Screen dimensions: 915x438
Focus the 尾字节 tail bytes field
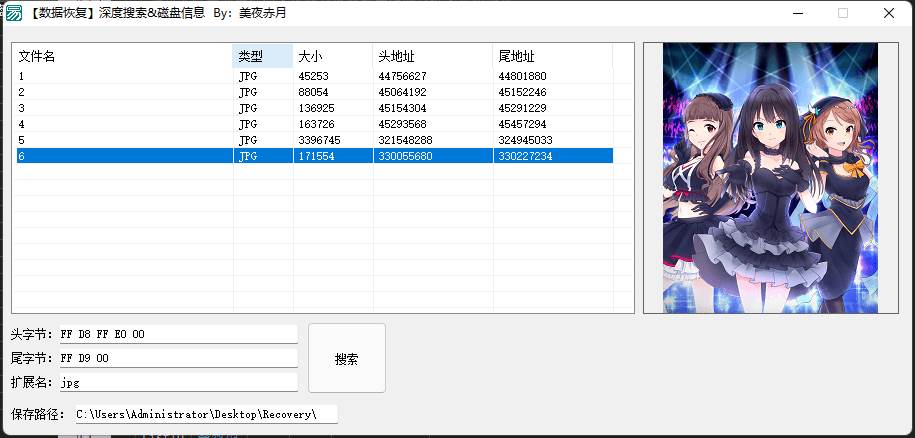click(179, 358)
